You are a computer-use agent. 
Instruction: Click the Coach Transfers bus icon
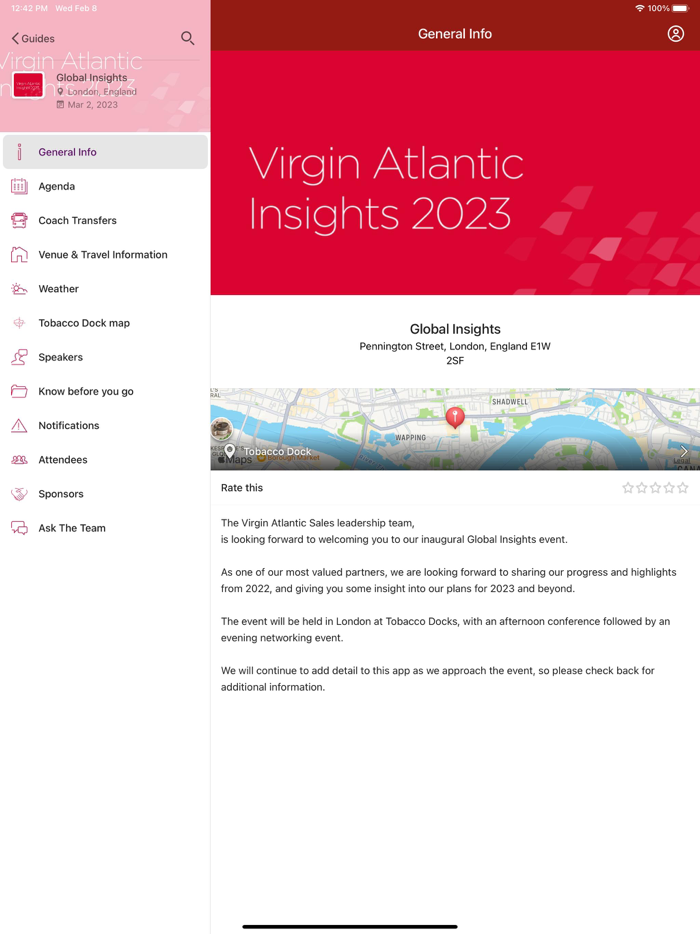click(19, 220)
